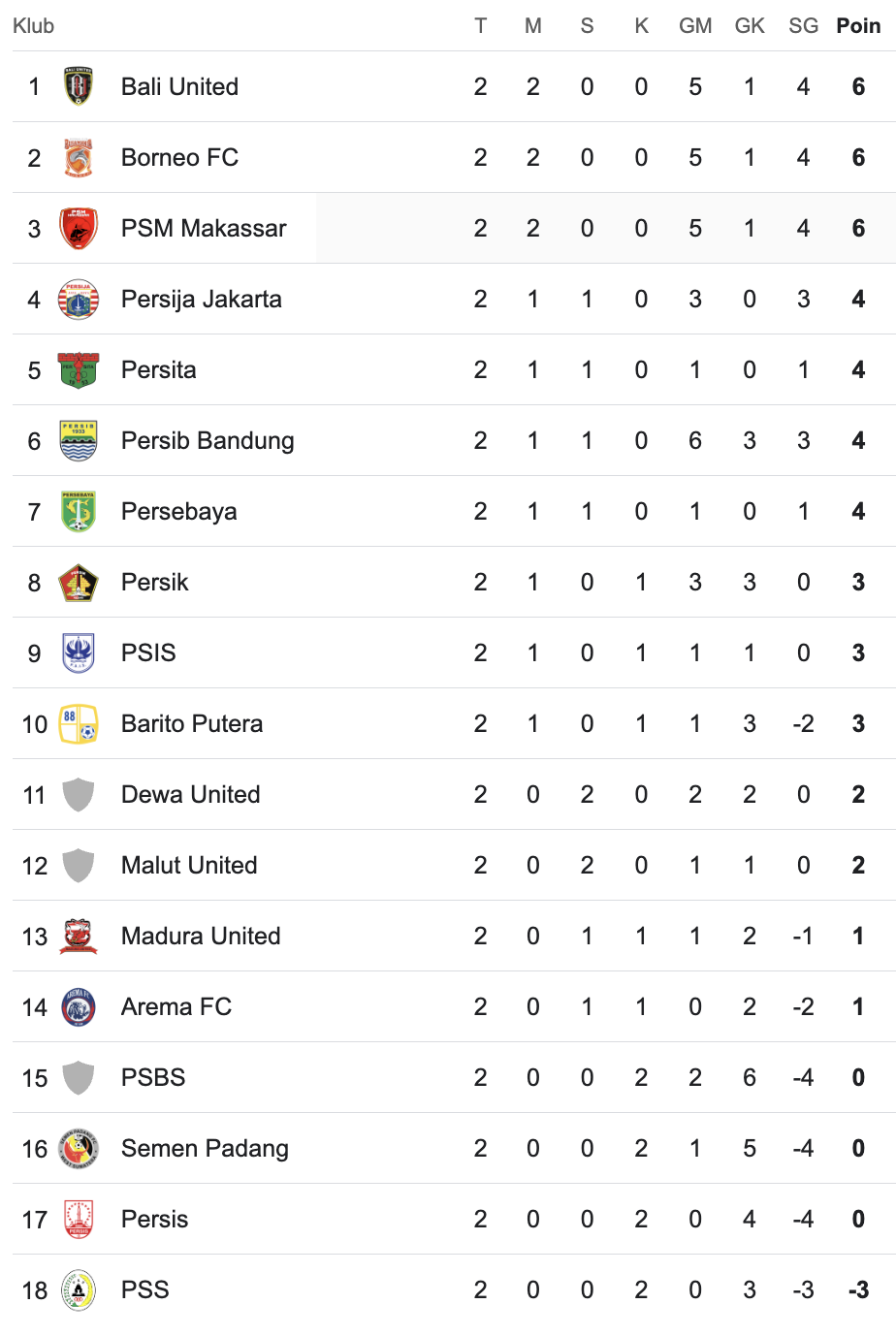This screenshot has width=896, height=1336.
Task: Click the Madura United club crest
Action: point(79,936)
